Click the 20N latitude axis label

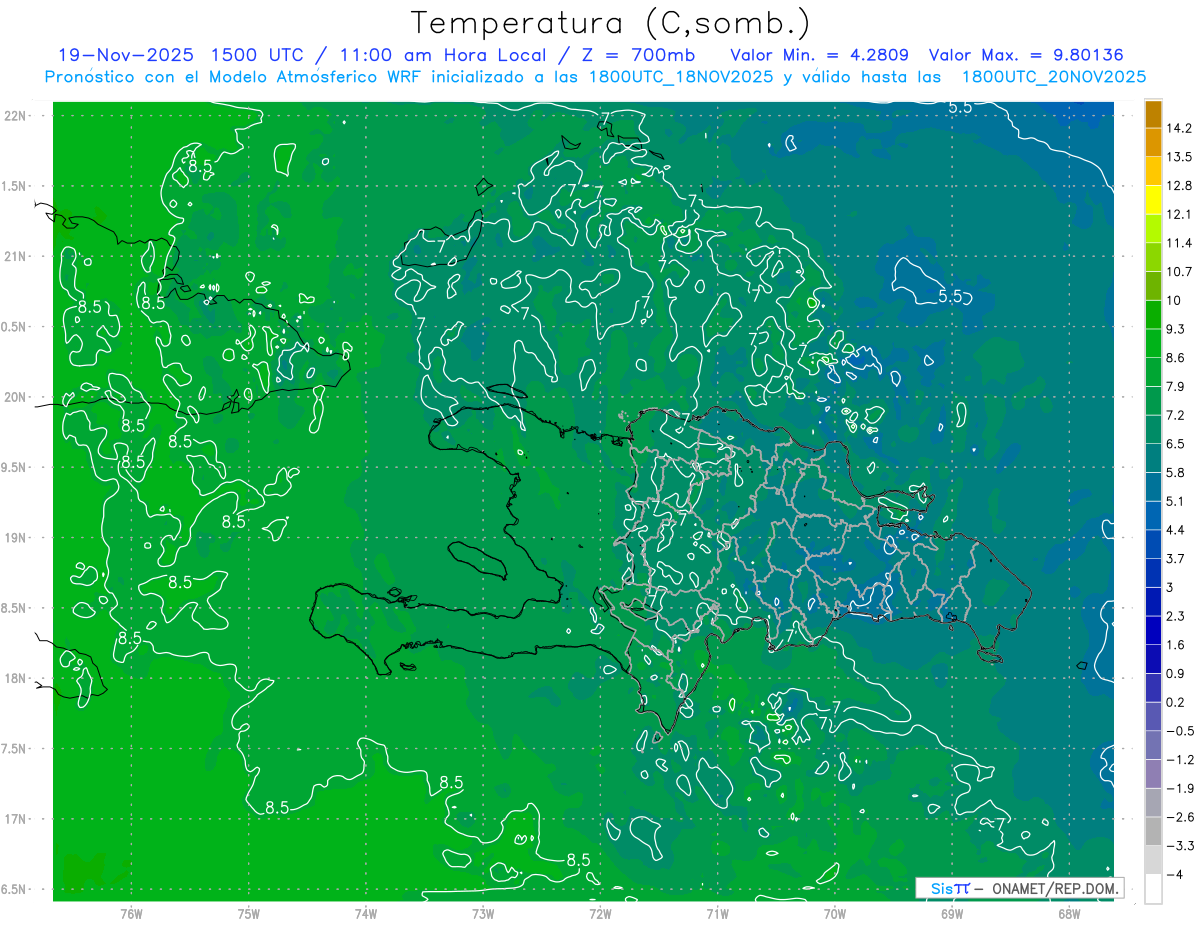(x=15, y=397)
